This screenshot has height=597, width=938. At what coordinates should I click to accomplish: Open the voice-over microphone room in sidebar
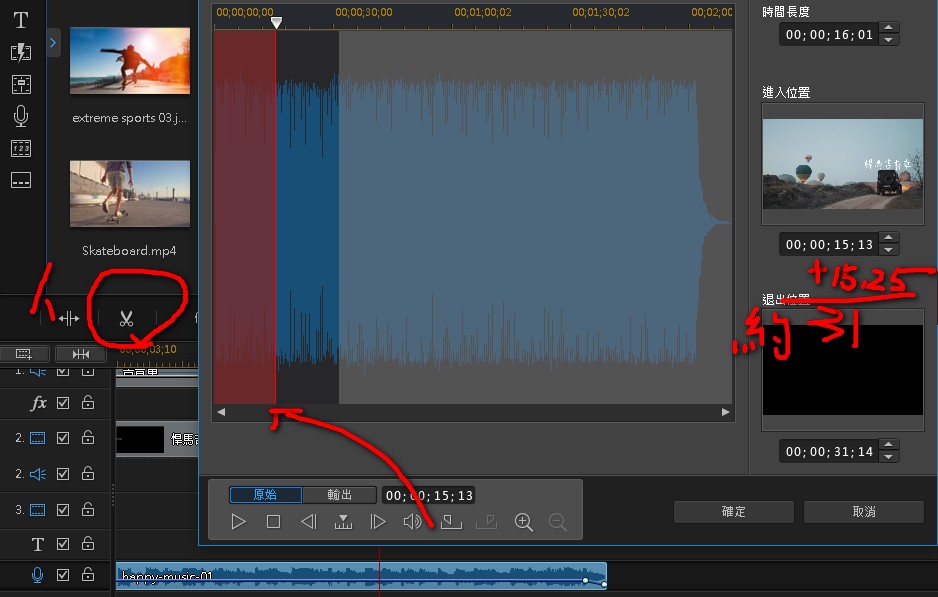21,116
